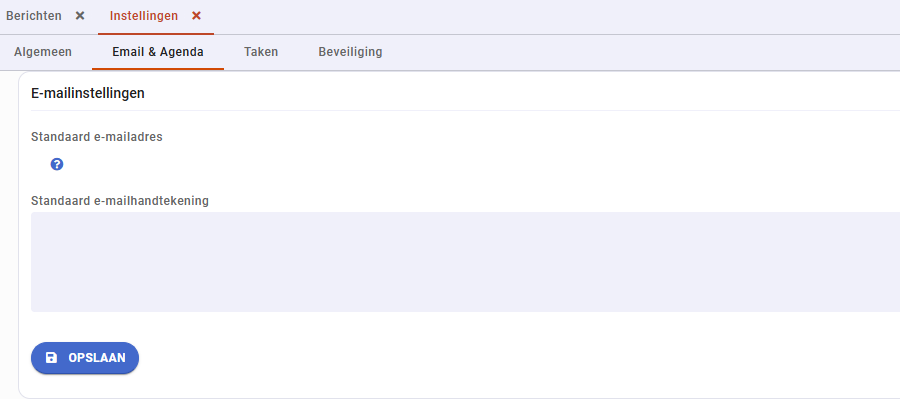Go to the Taken settings tab
Screen dimensions: 900x399
pos(261,52)
